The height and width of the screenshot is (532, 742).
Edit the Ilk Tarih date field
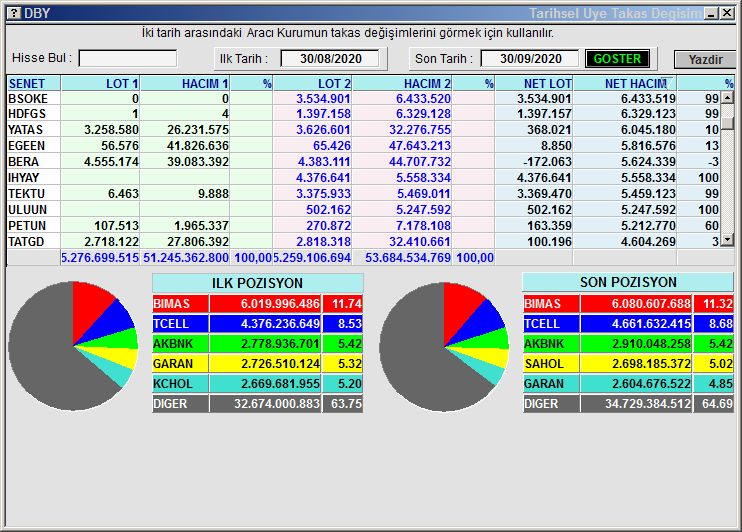pyautogui.click(x=330, y=59)
